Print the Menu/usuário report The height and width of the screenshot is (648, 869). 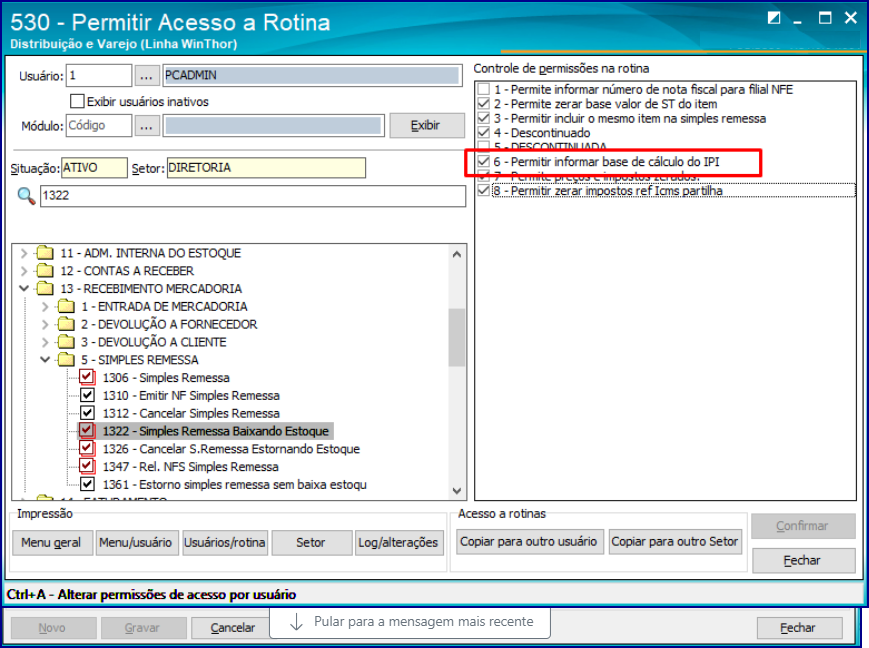tap(136, 543)
